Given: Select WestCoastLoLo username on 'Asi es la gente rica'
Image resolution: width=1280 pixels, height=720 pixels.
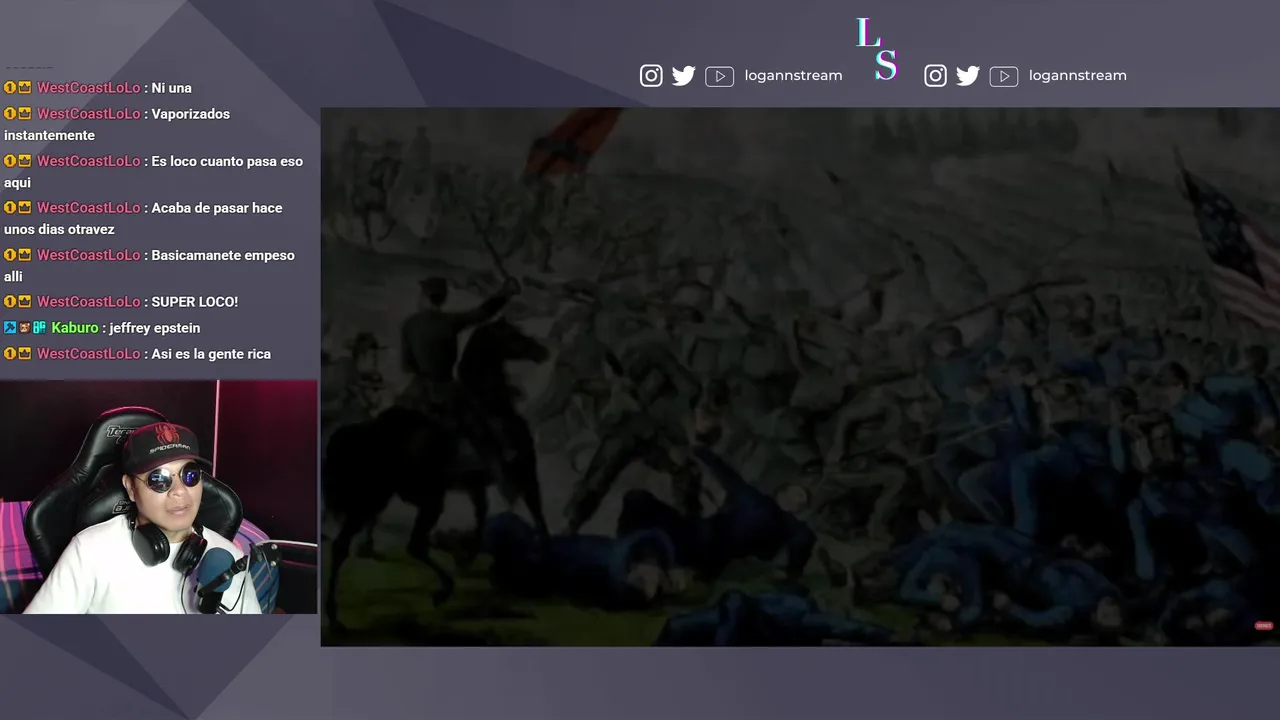Looking at the screenshot, I should [x=89, y=354].
